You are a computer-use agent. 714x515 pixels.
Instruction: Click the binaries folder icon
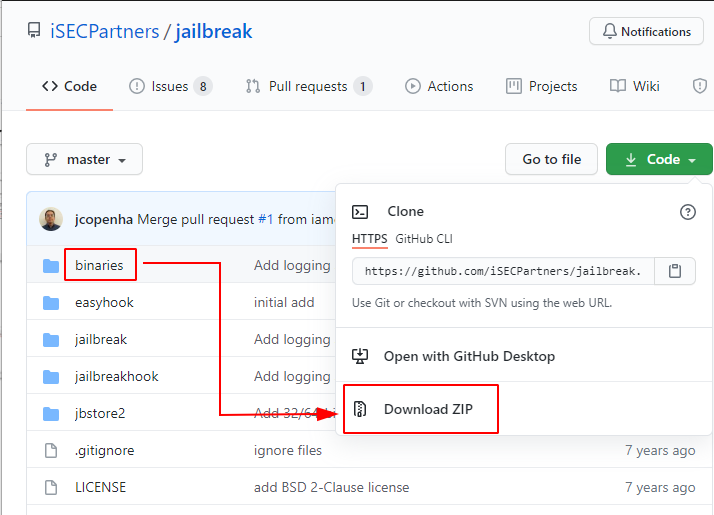click(52, 266)
